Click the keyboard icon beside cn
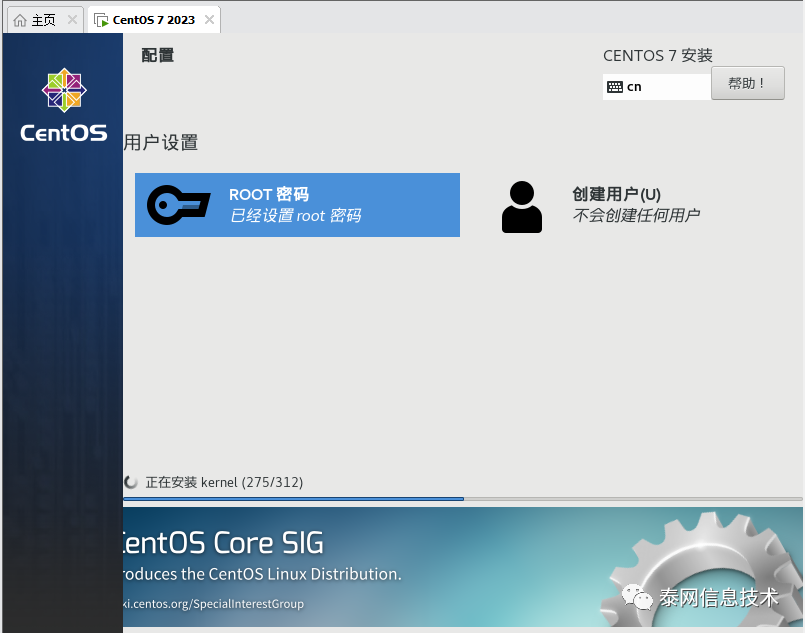 615,87
